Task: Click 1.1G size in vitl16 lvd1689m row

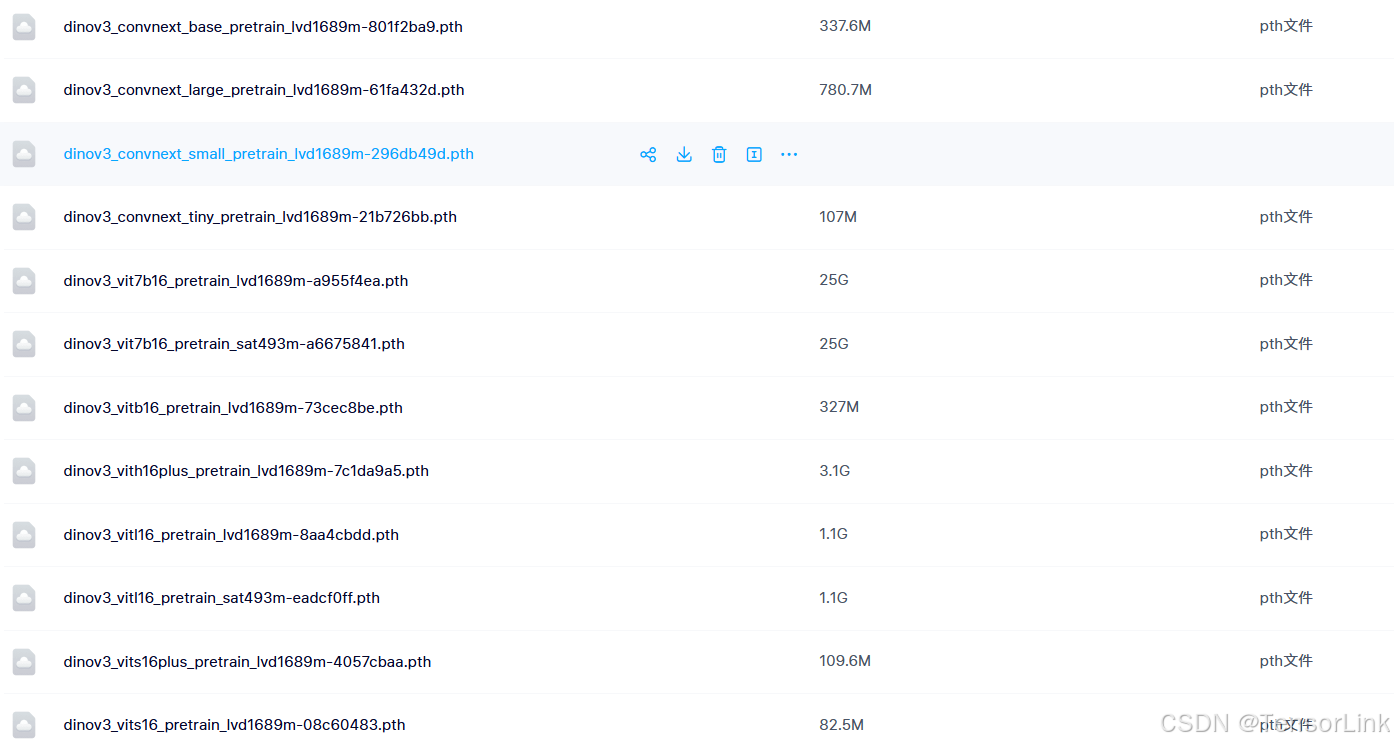Action: point(833,534)
